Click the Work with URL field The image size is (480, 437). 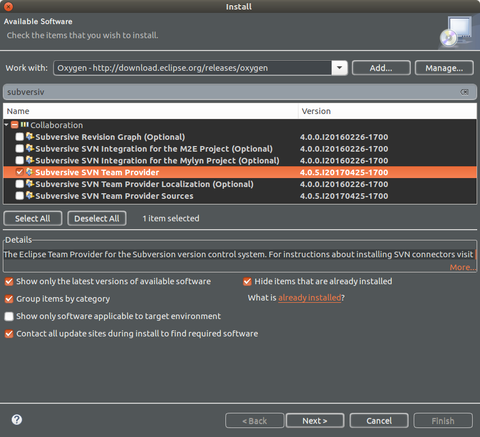tap(192, 68)
